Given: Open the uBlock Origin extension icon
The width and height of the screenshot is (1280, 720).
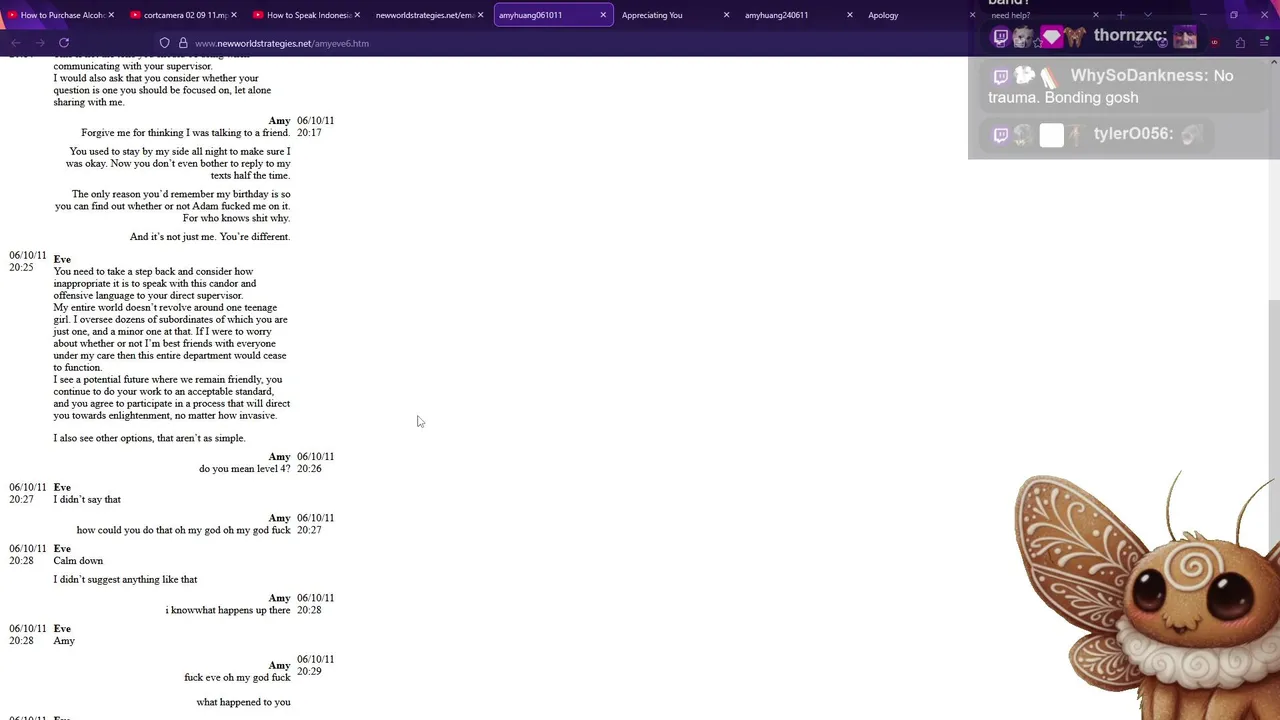Looking at the screenshot, I should click(x=1214, y=43).
